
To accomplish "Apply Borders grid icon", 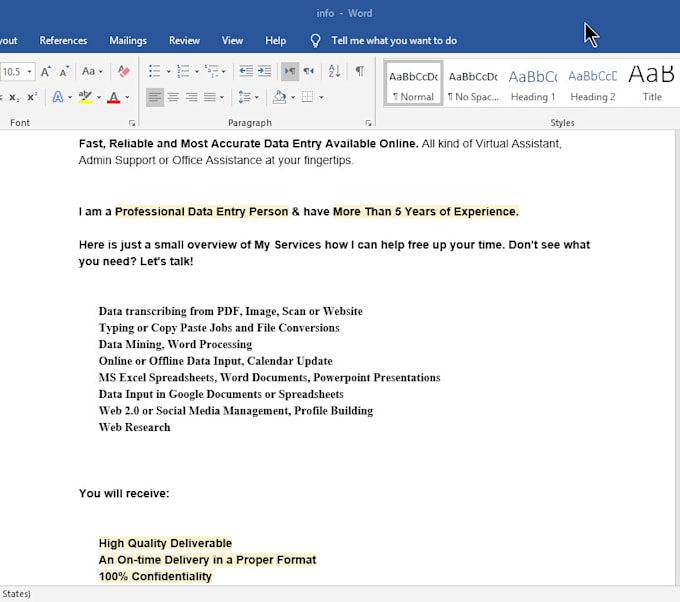I will (x=307, y=97).
